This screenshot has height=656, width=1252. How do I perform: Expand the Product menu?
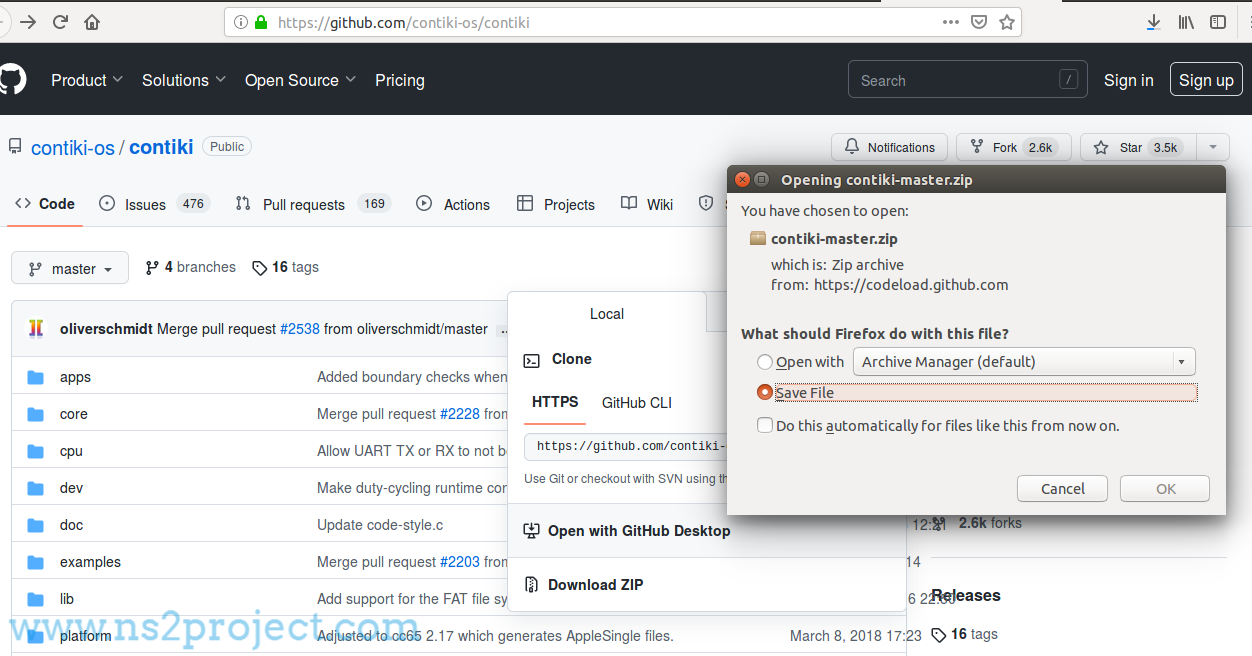(x=87, y=80)
